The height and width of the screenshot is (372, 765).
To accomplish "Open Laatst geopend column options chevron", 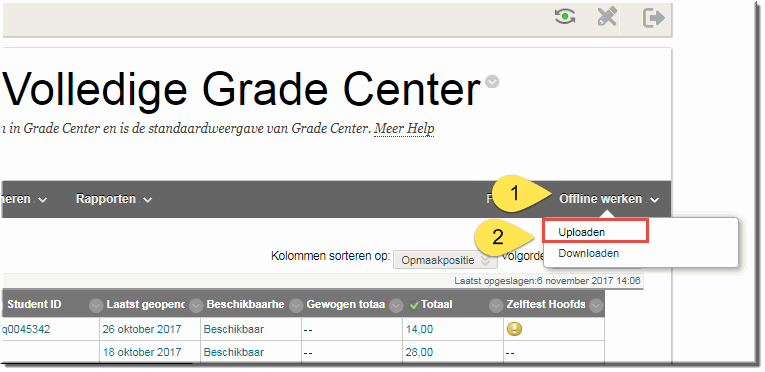I will click(196, 305).
